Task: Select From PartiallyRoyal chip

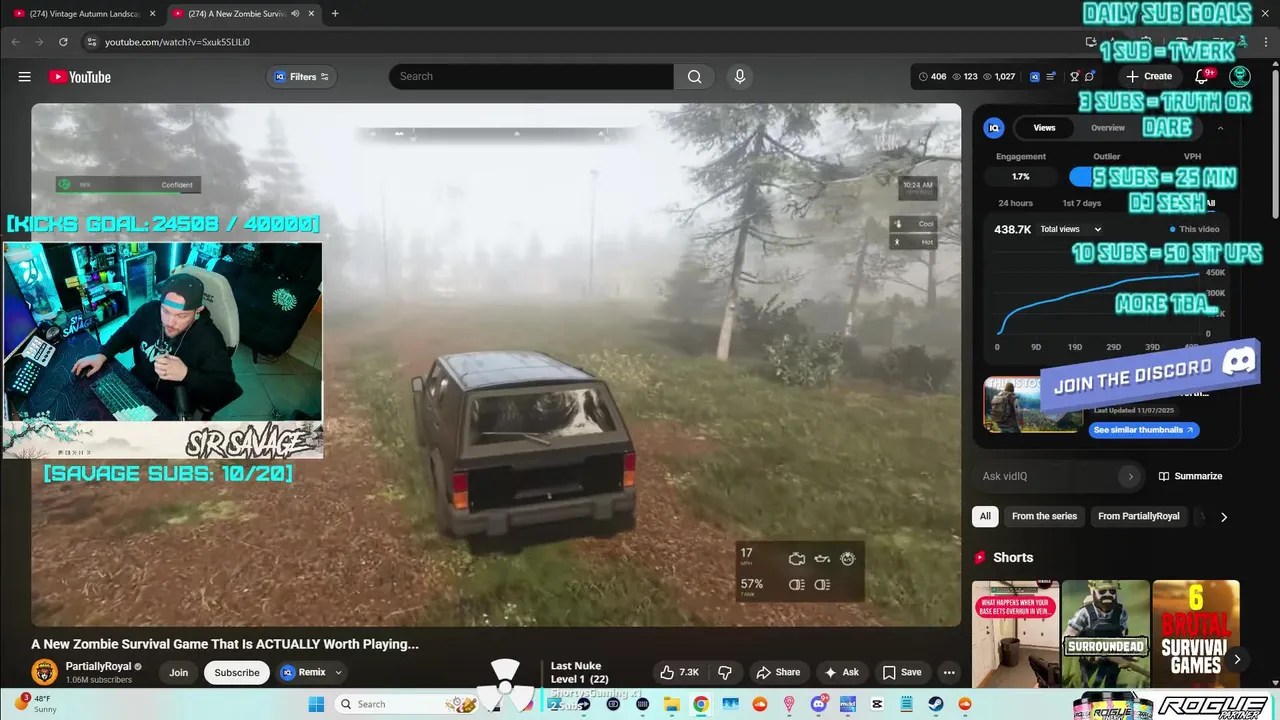Action: [x=1138, y=516]
